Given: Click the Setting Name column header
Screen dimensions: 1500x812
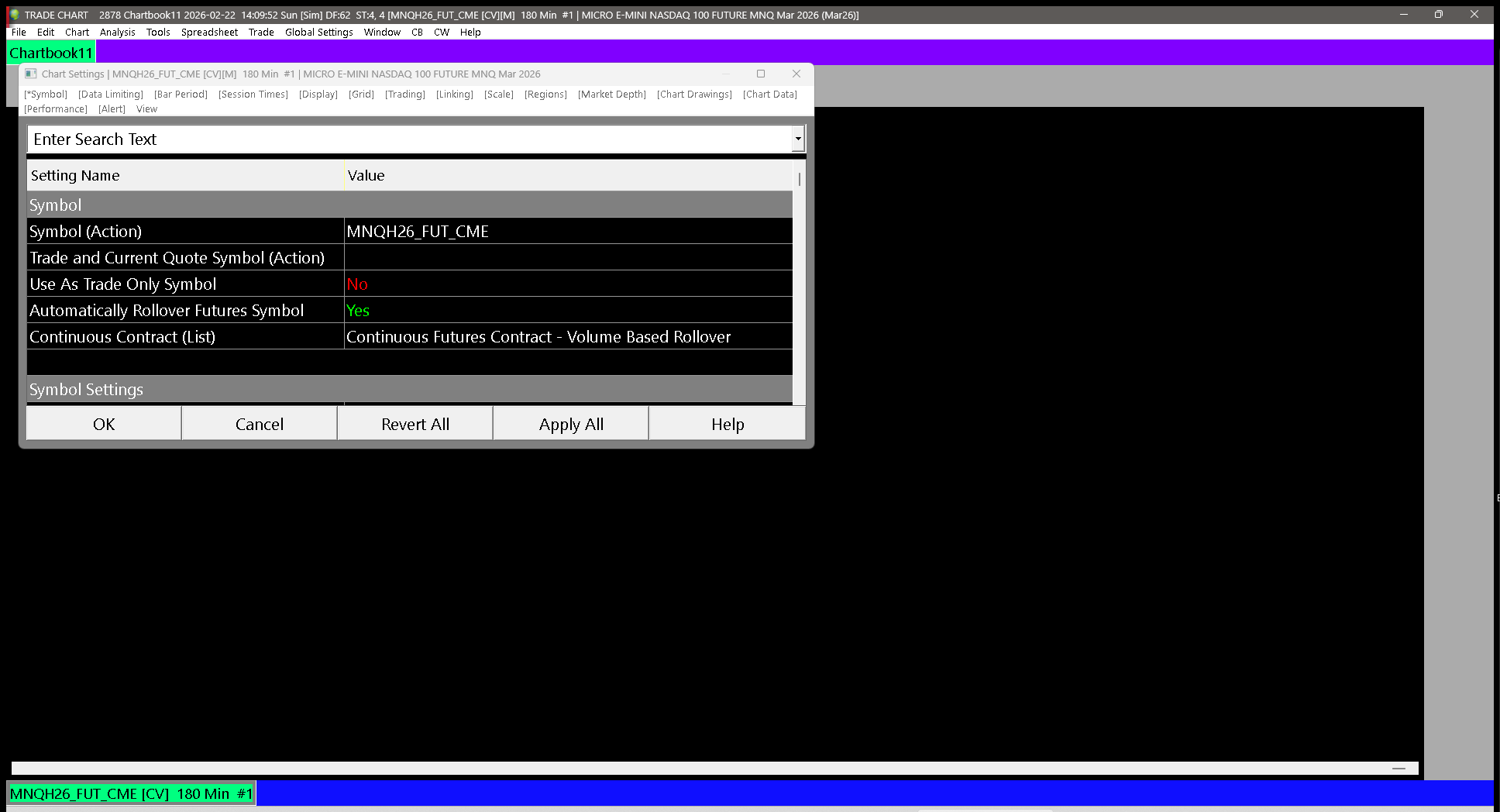Looking at the screenshot, I should coord(185,175).
